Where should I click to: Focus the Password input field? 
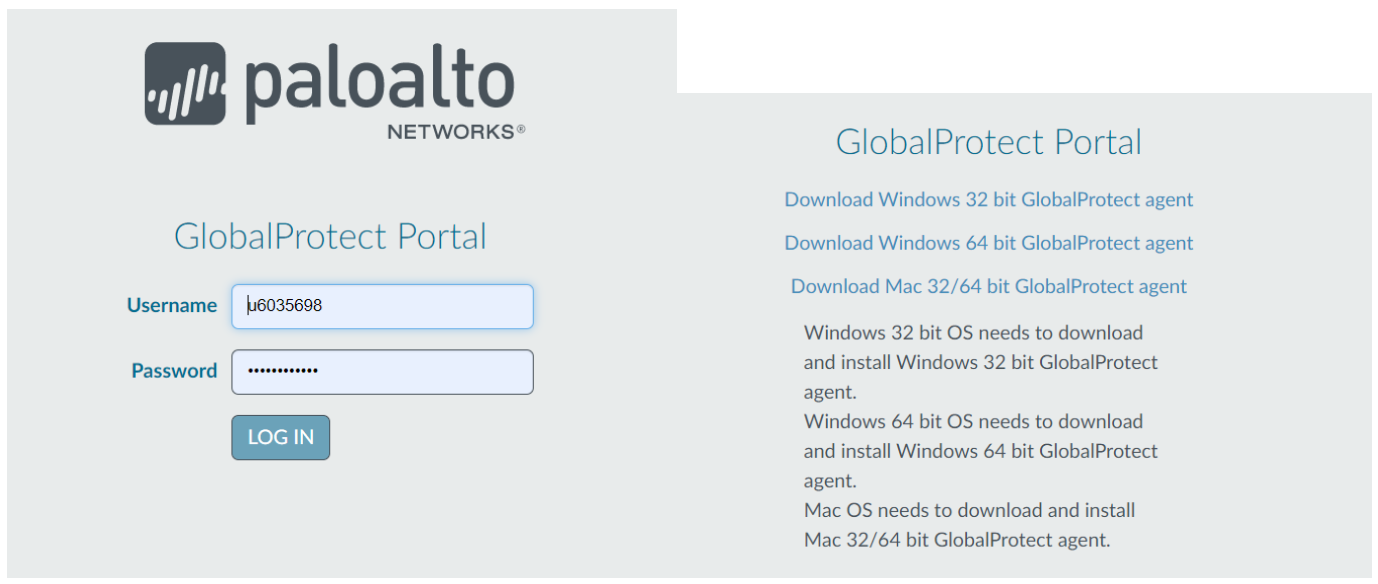point(420,372)
